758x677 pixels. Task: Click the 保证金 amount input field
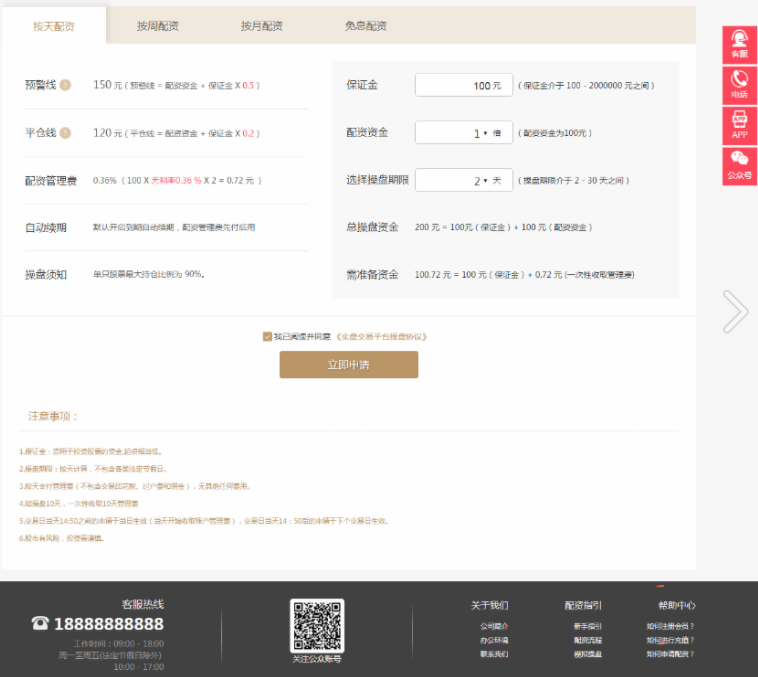[463, 86]
